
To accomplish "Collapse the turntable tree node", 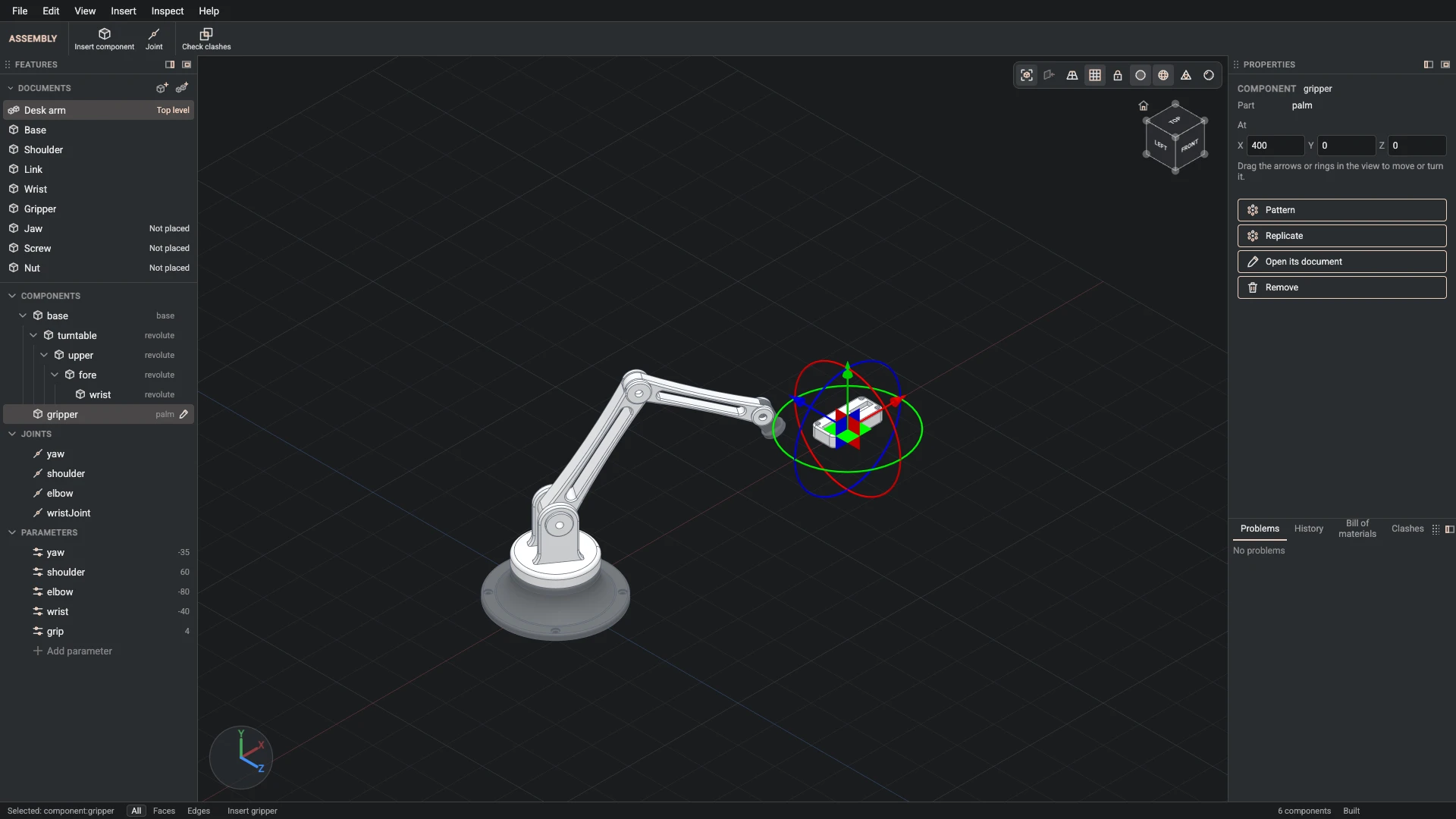I will point(33,335).
